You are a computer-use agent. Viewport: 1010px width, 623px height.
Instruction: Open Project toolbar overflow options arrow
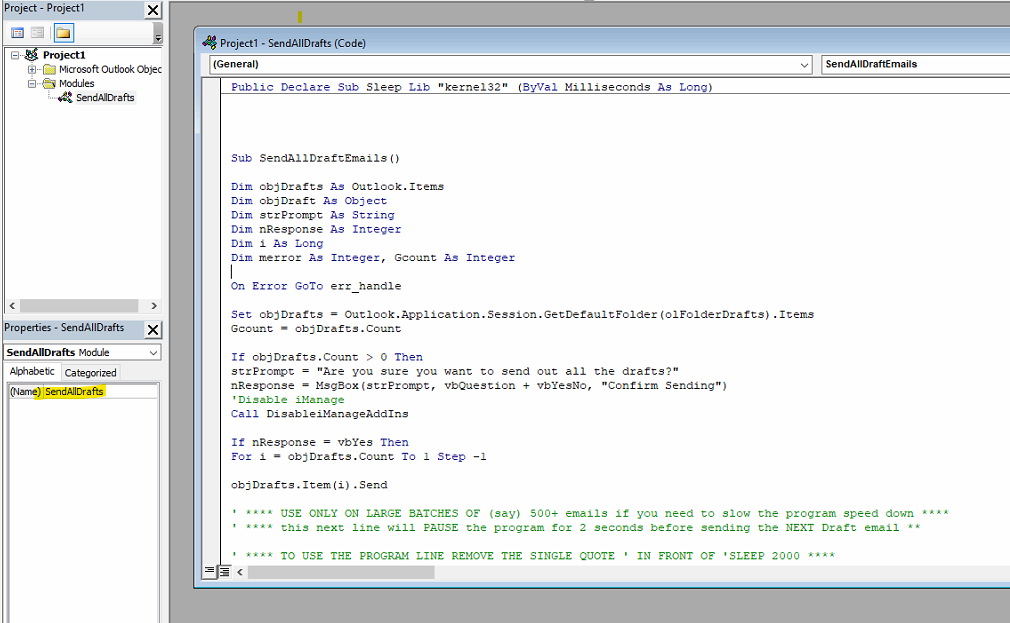pyautogui.click(x=157, y=35)
